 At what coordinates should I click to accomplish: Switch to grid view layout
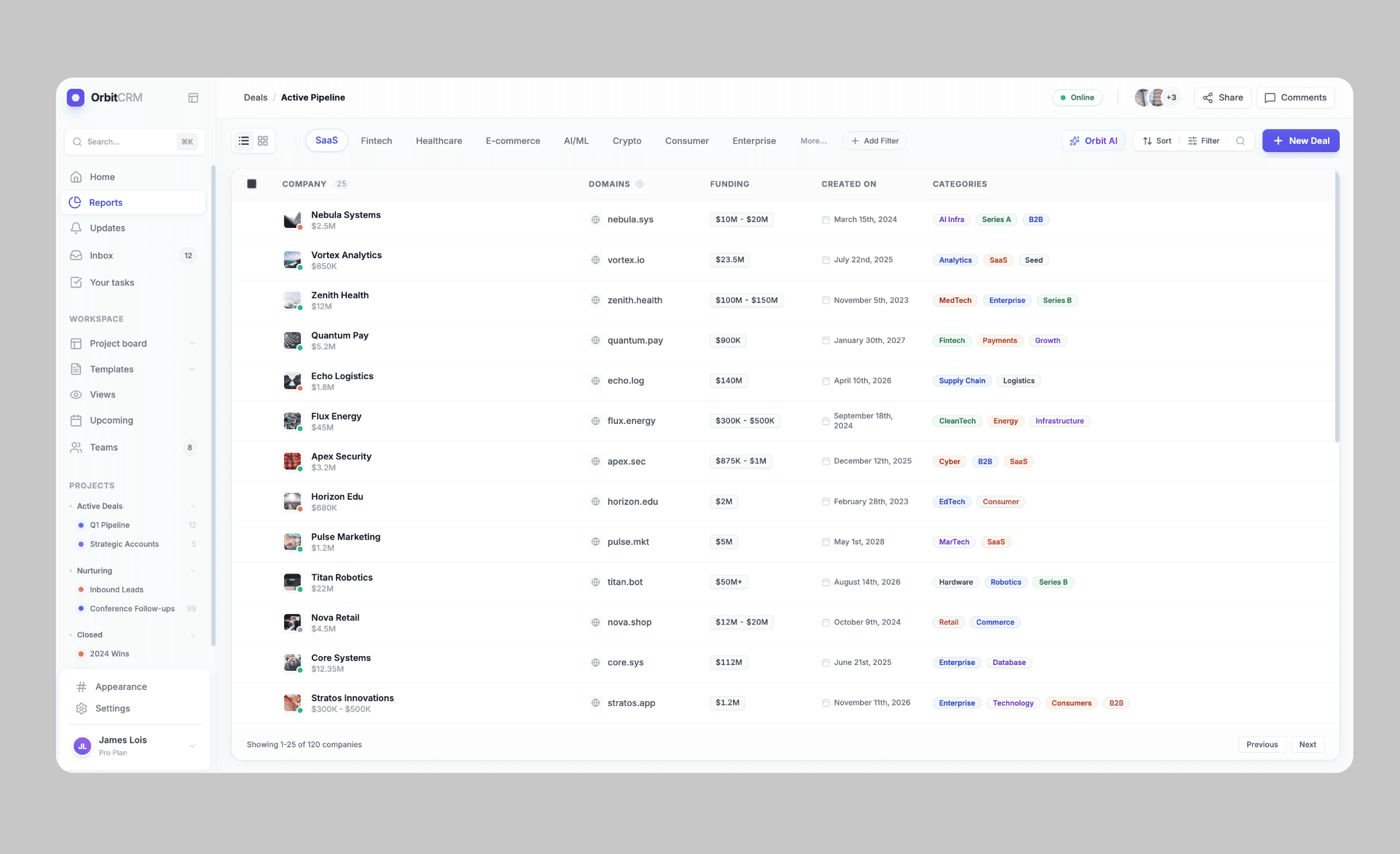pos(262,141)
